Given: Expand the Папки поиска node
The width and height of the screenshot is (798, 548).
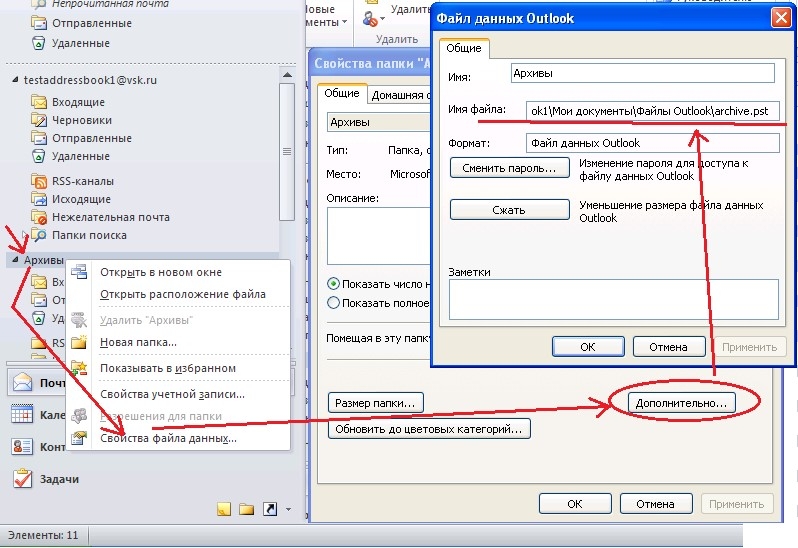Looking at the screenshot, I should pyautogui.click(x=27, y=235).
